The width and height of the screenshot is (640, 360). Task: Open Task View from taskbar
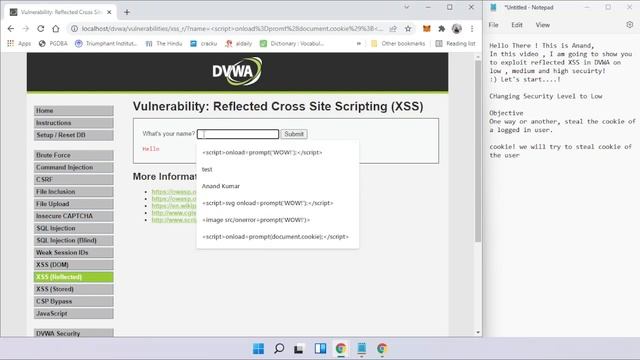pos(299,349)
